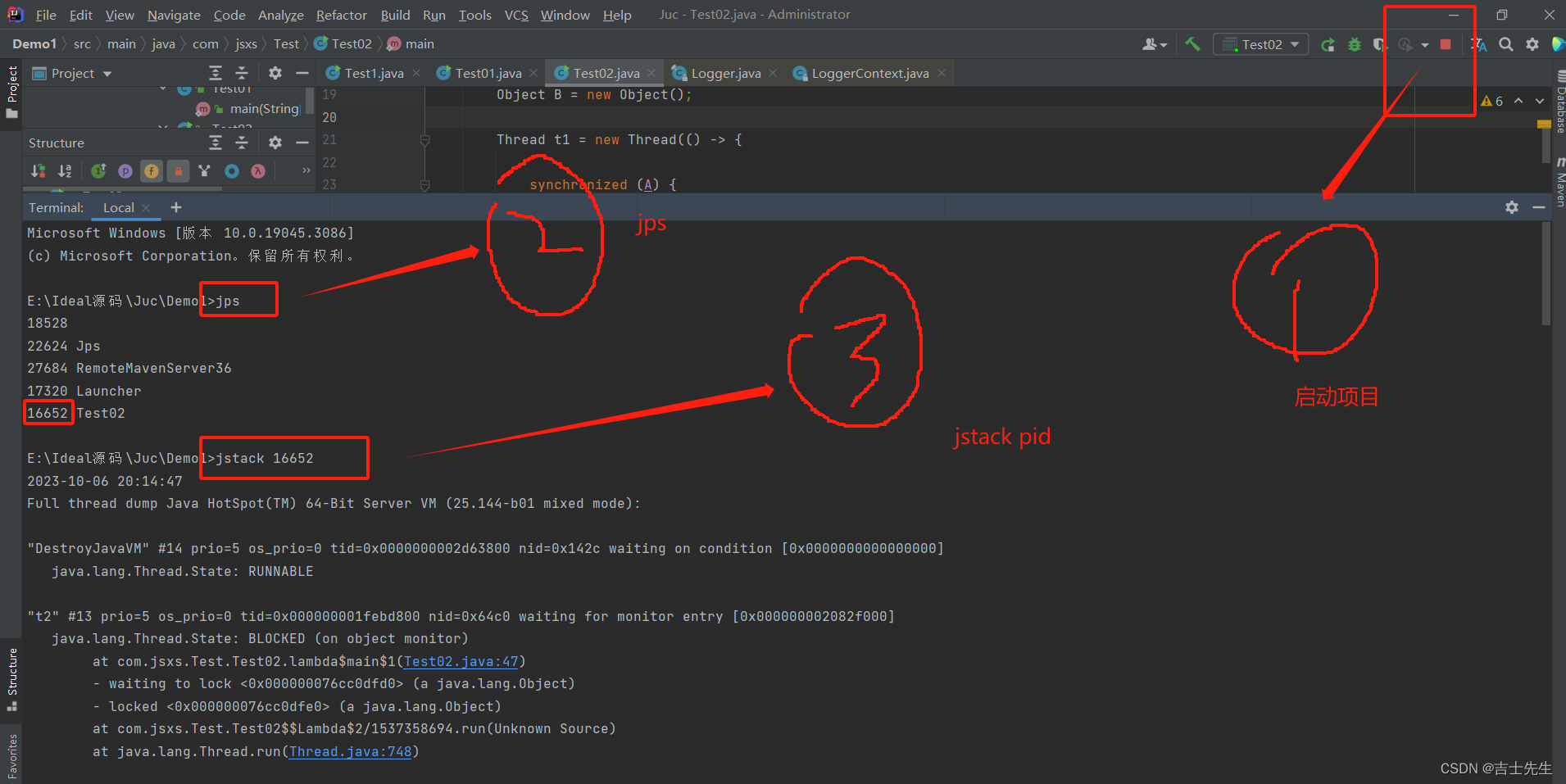Open the Refactor menu
Screen dimensions: 1566x784
pyautogui.click(x=341, y=15)
